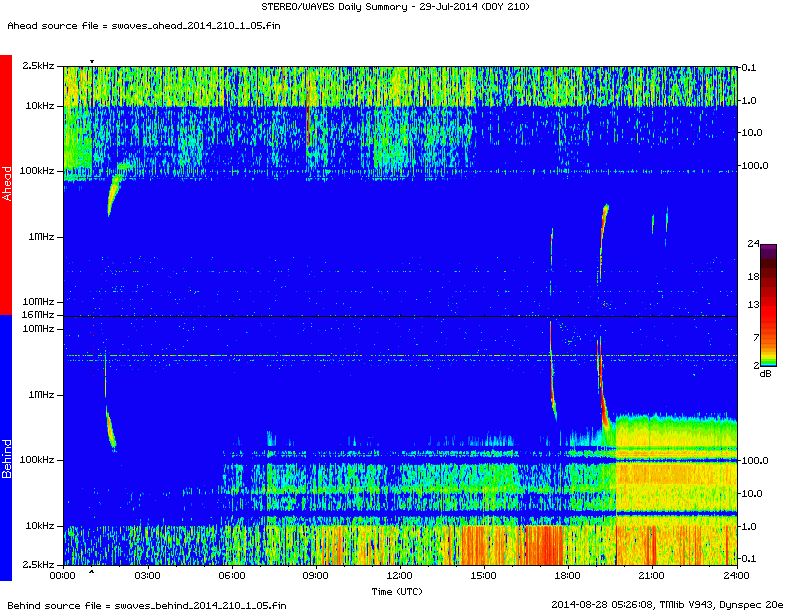Click the 18 value on the color scale
Viewport: 792px width, 612px height.
point(753,277)
